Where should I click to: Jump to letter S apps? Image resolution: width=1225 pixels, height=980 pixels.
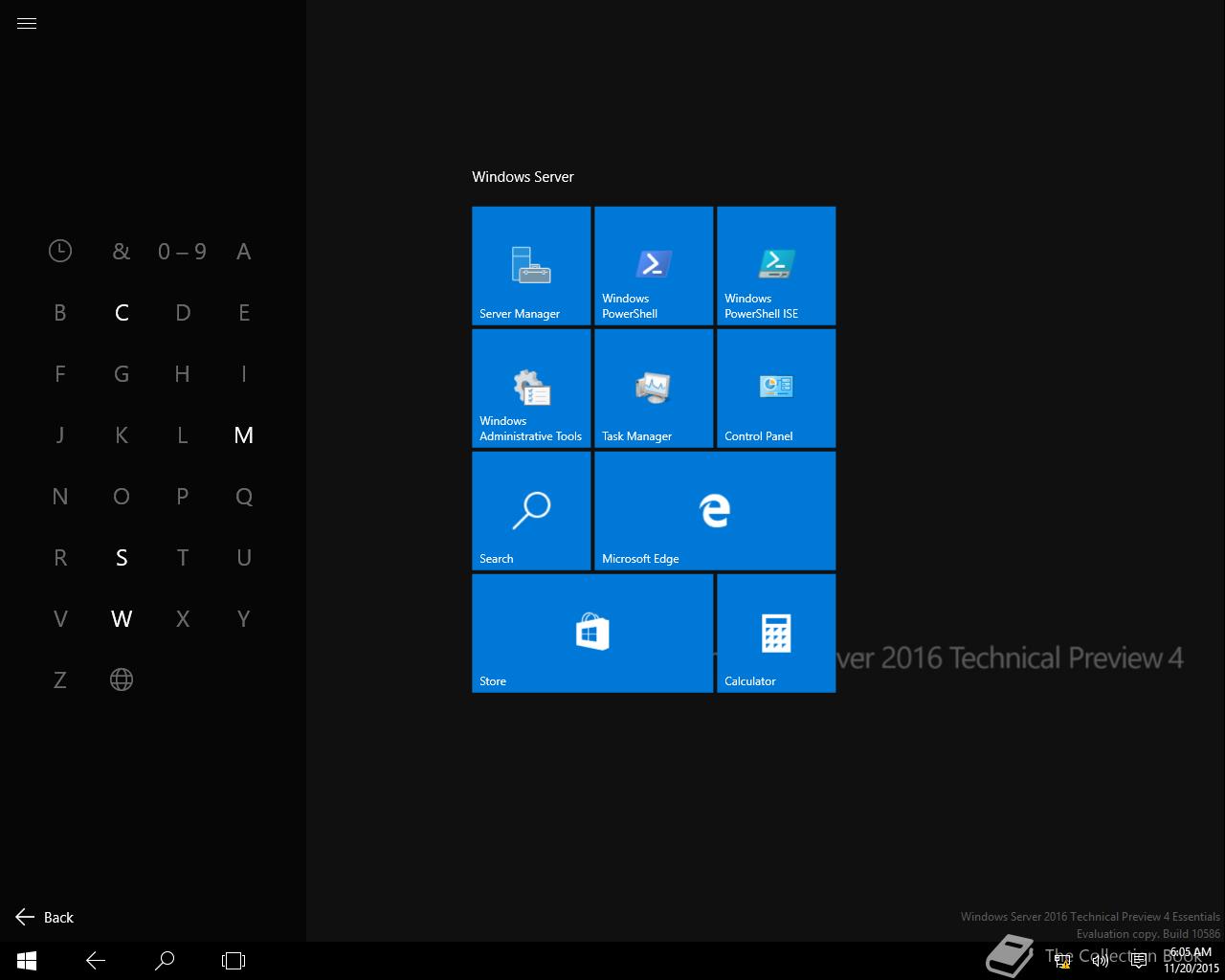[122, 557]
